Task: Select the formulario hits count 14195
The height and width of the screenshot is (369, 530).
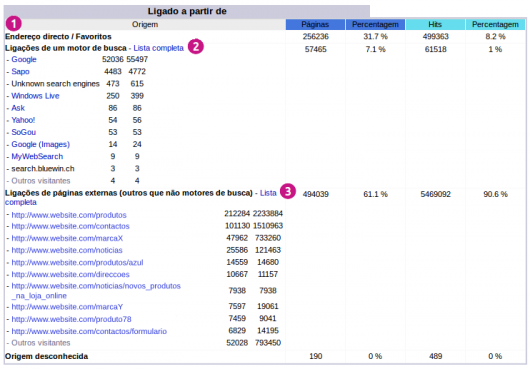Action: tap(268, 331)
